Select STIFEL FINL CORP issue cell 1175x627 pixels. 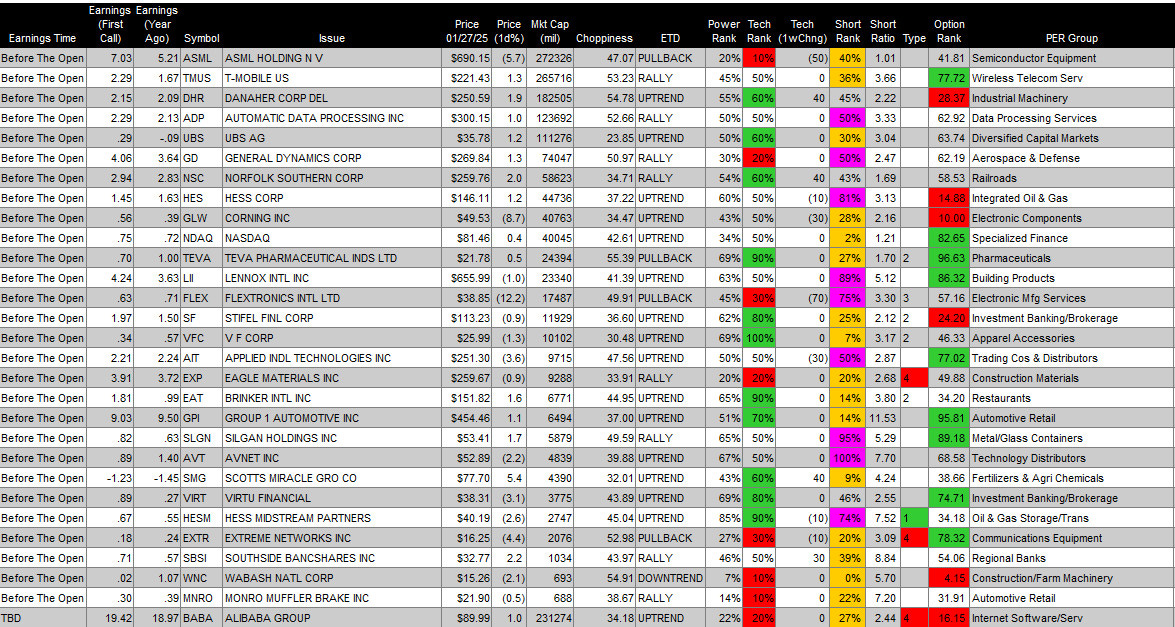pyautogui.click(x=332, y=318)
